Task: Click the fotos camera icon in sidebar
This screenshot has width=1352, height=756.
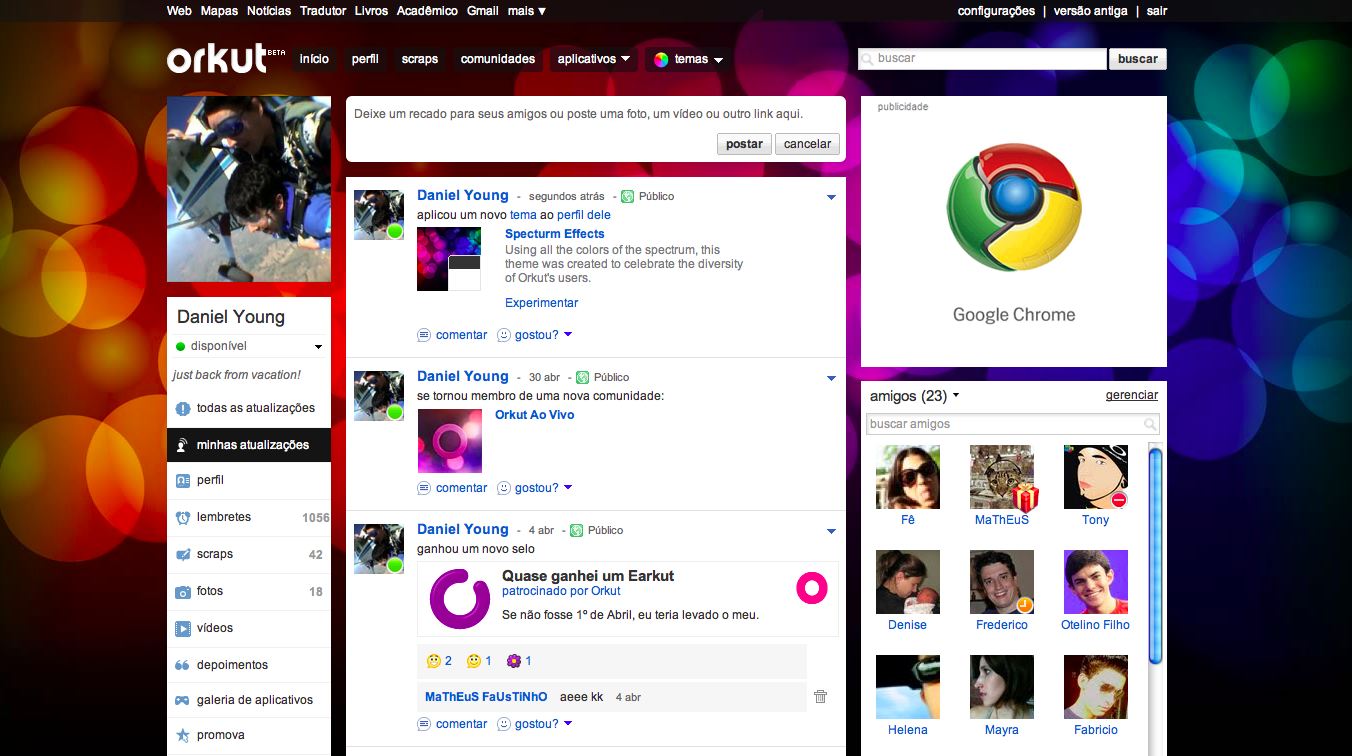Action: click(183, 592)
